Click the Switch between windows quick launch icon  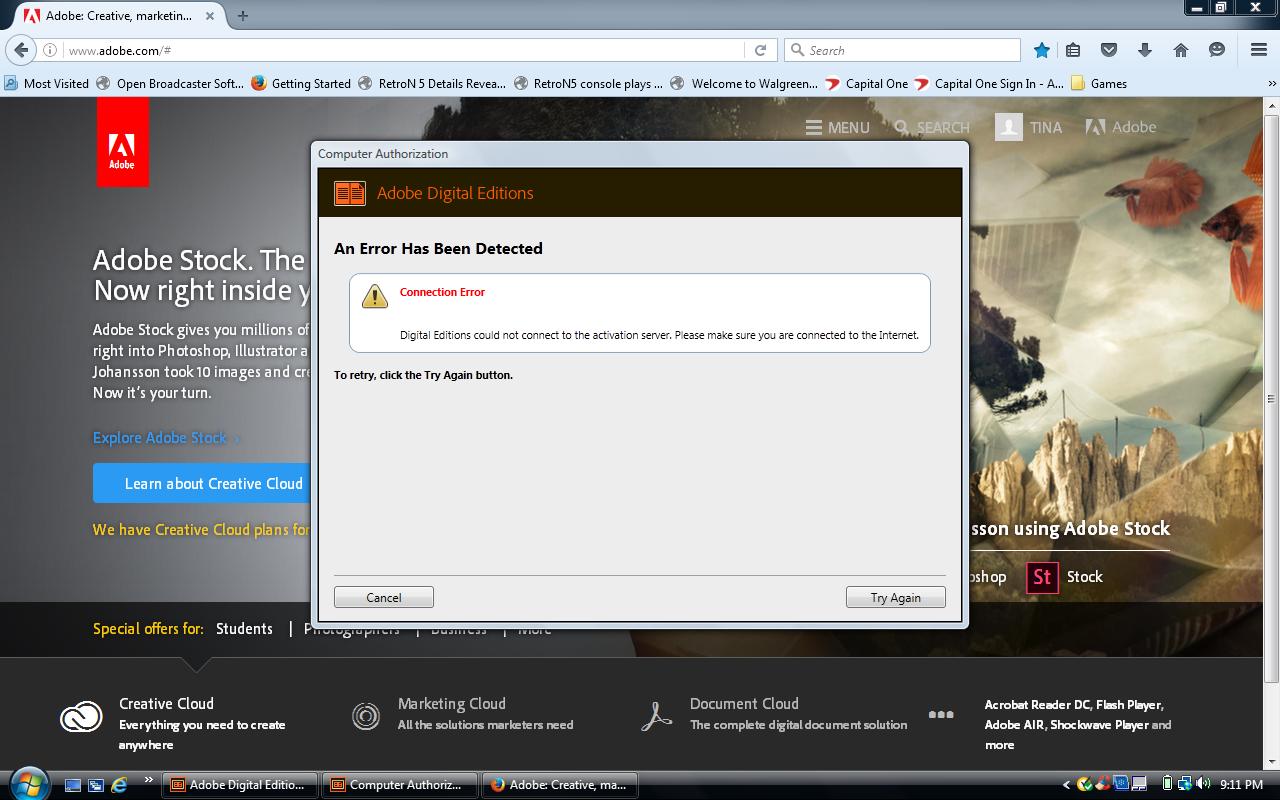tap(96, 785)
